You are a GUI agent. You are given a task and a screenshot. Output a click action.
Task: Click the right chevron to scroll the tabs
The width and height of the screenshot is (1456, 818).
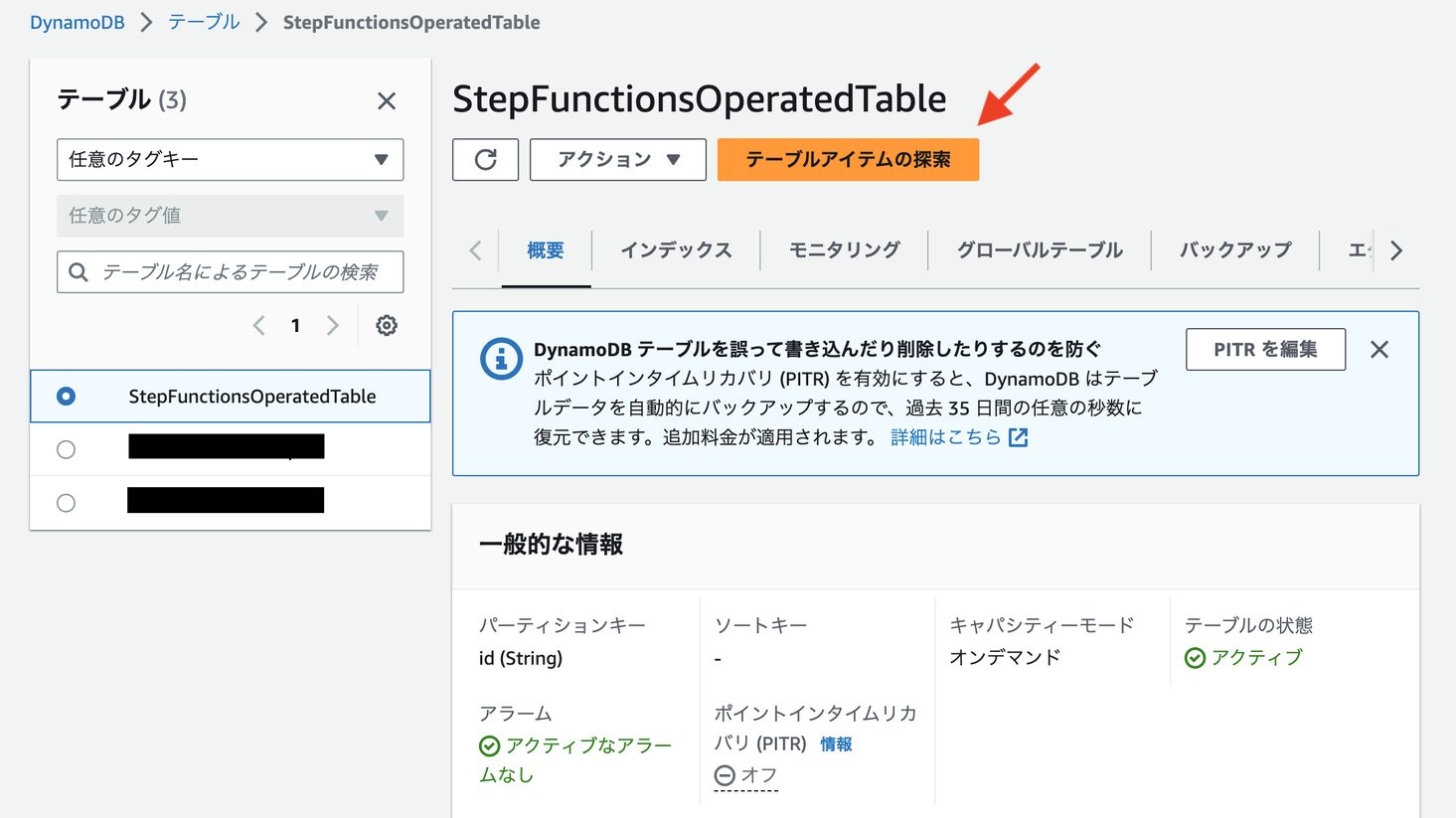(x=1395, y=250)
